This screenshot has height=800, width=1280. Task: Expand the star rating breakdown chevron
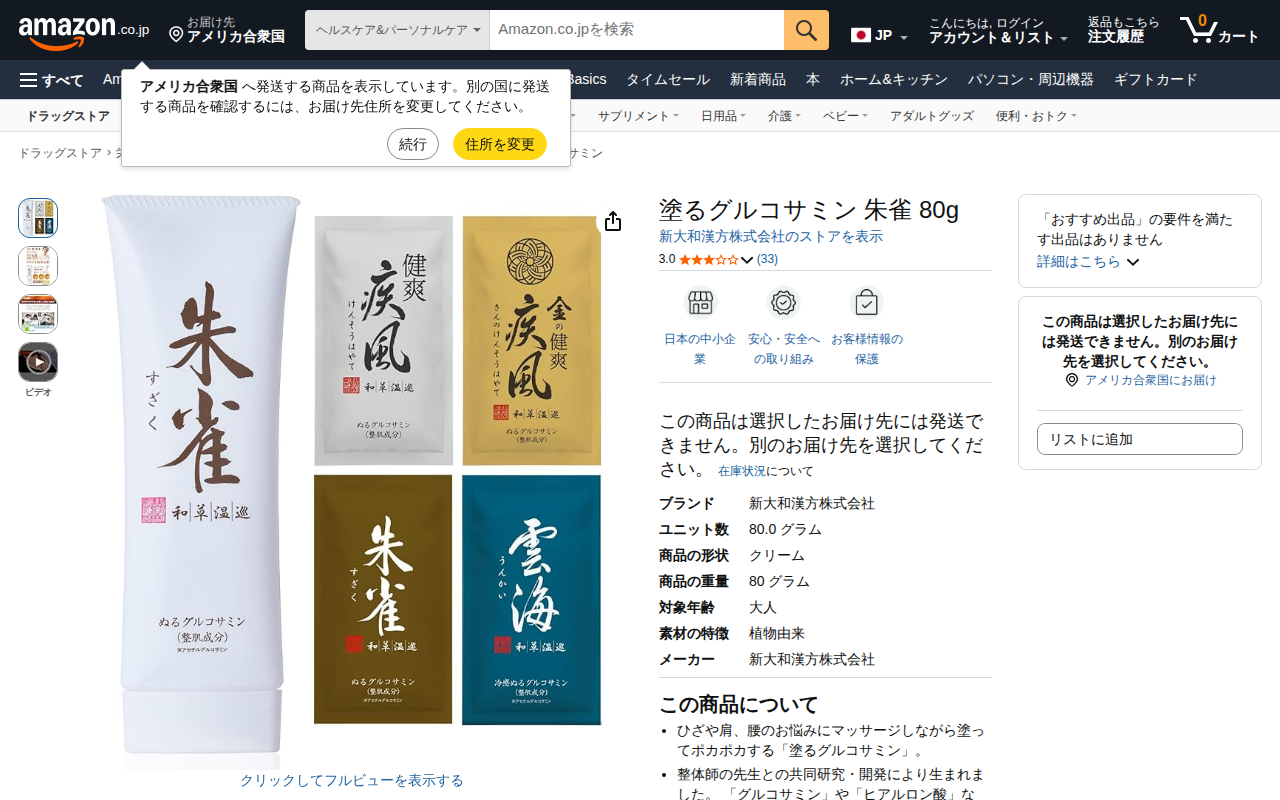coord(747,260)
